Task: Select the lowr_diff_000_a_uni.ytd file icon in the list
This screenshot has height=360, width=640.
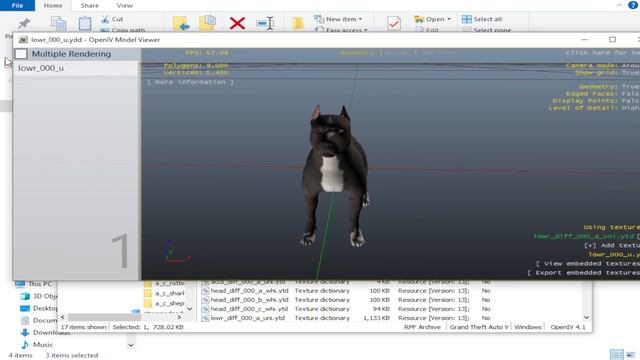Action: 205,318
